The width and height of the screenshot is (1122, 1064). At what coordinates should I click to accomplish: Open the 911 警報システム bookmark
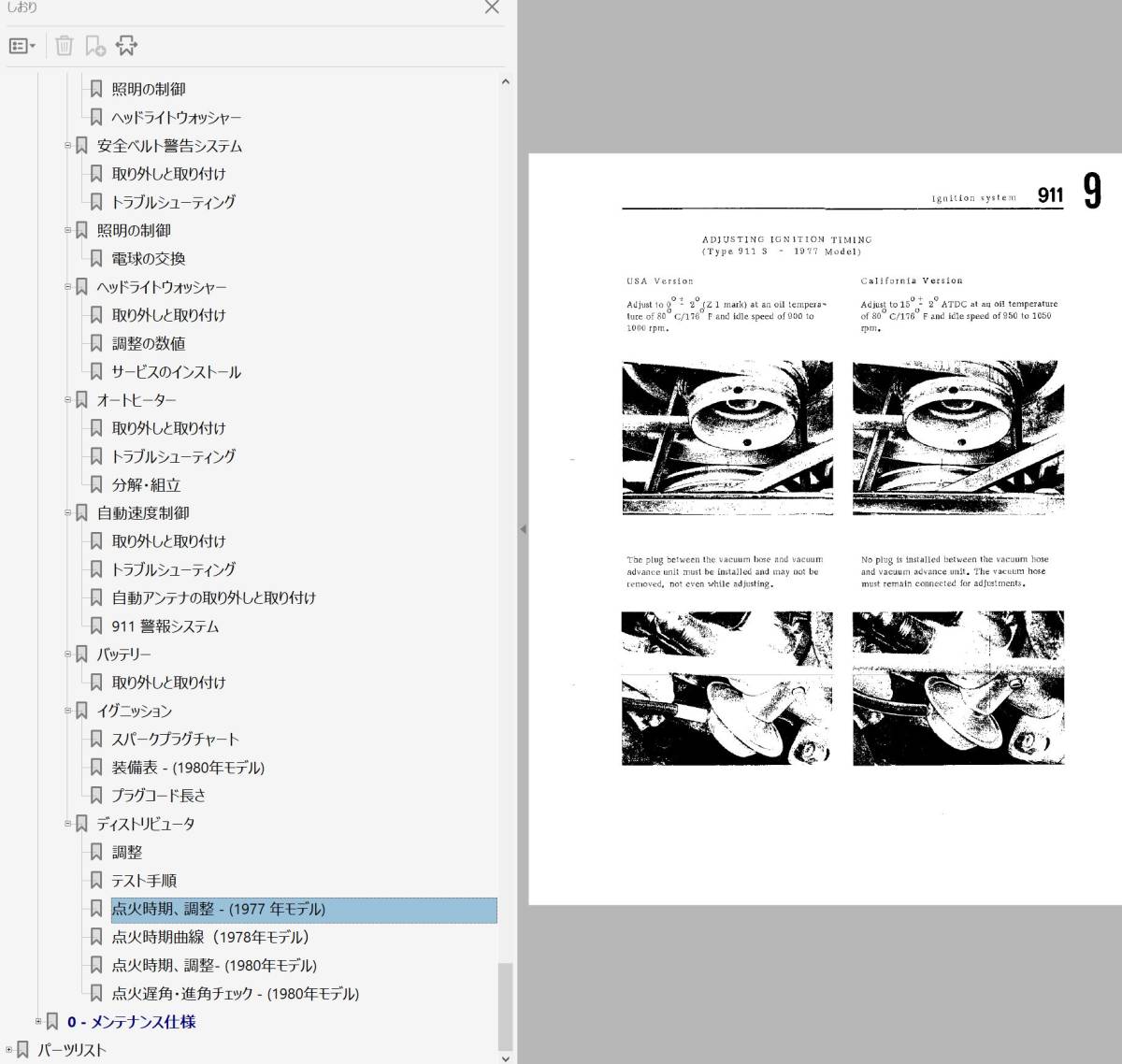tap(165, 626)
